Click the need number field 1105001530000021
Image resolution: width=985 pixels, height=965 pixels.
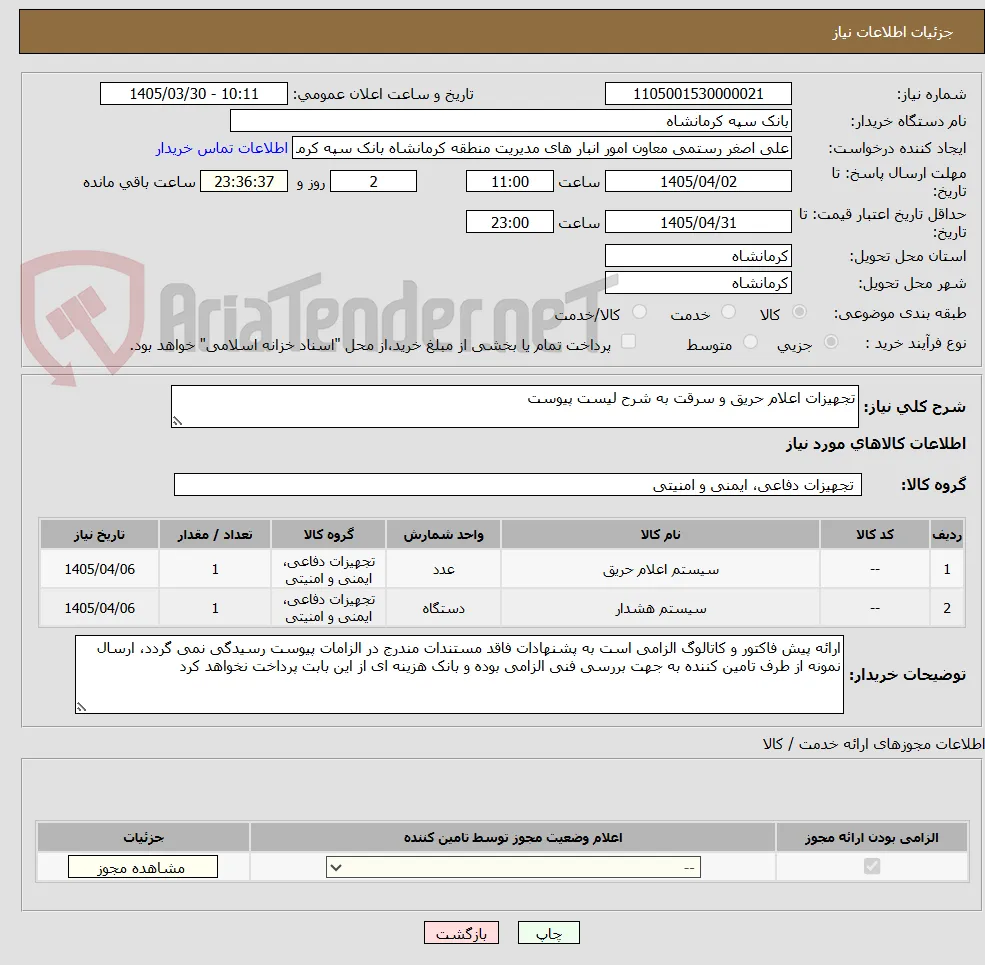698,94
